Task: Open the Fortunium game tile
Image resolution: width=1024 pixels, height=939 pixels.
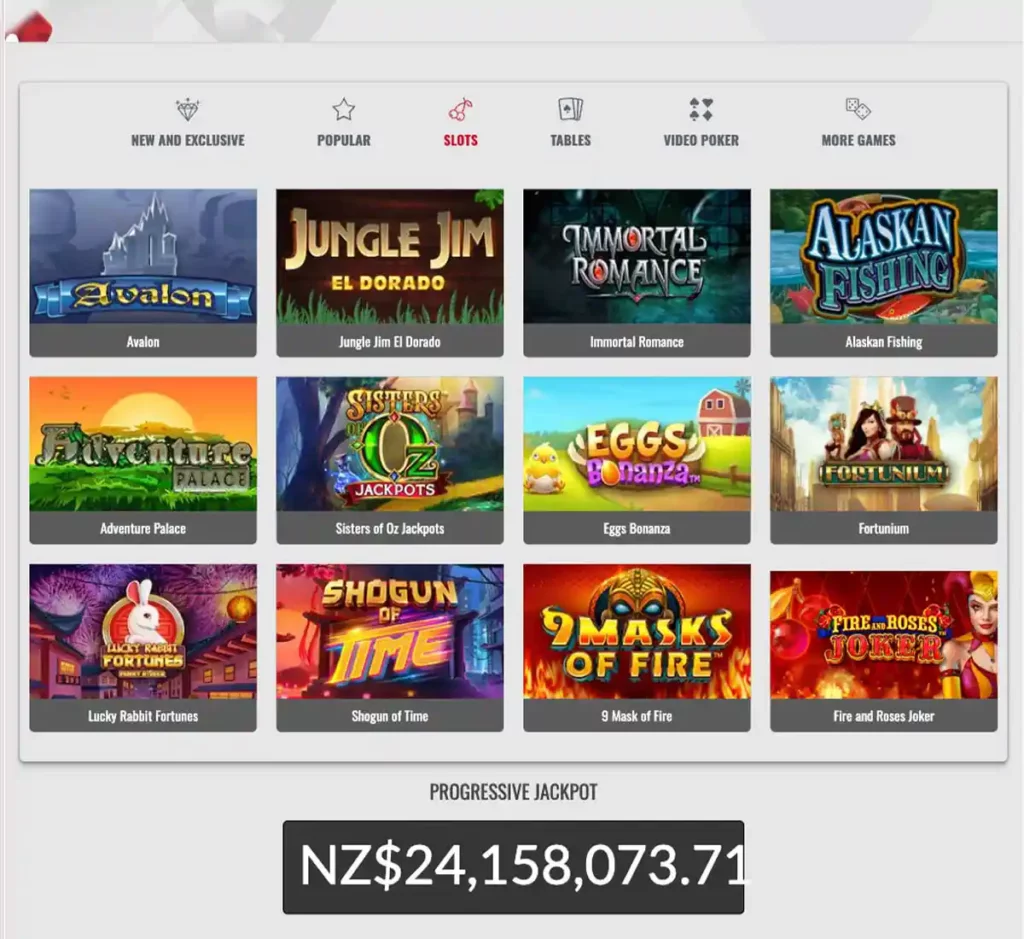Action: 883,448
